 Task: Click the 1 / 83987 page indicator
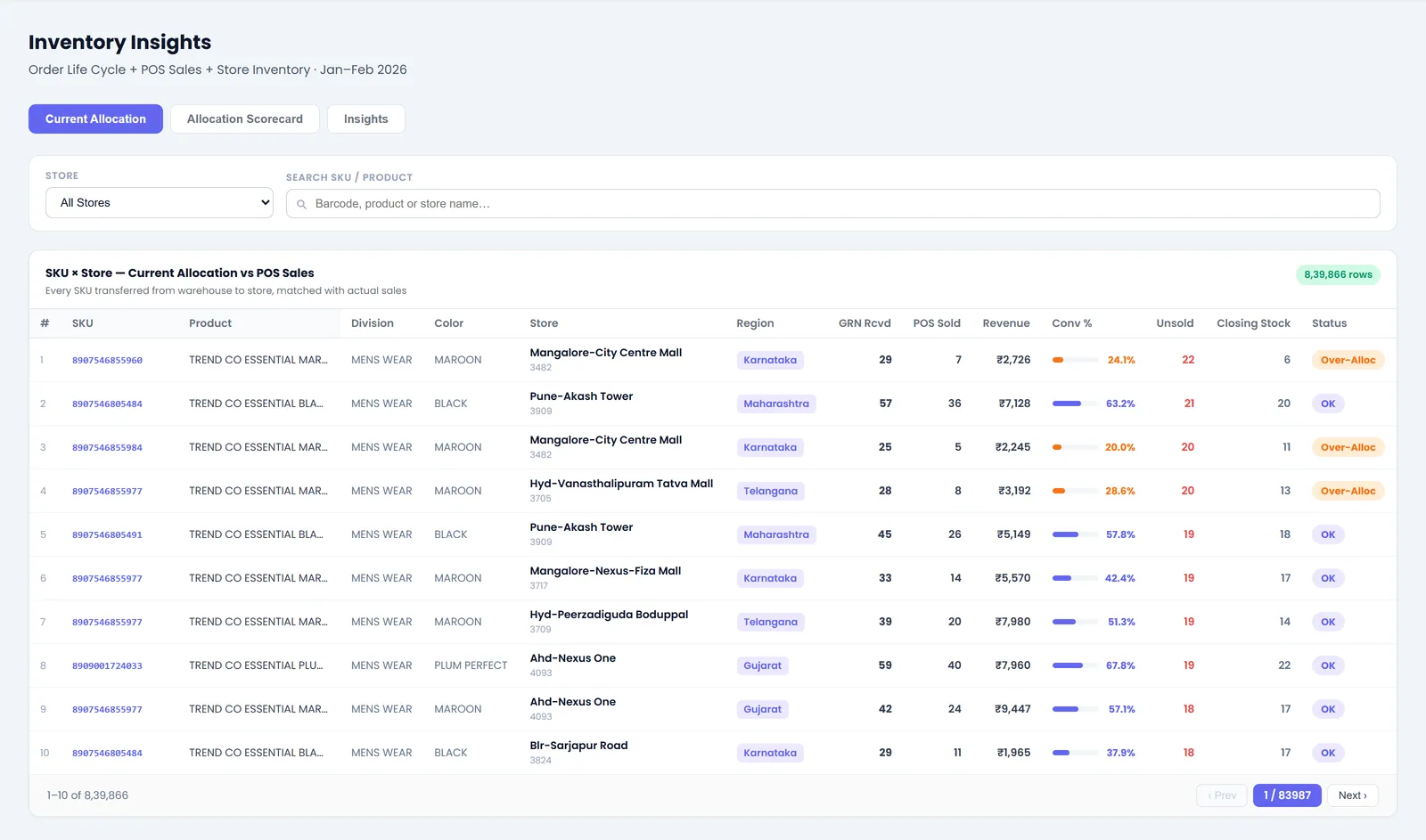(1287, 795)
